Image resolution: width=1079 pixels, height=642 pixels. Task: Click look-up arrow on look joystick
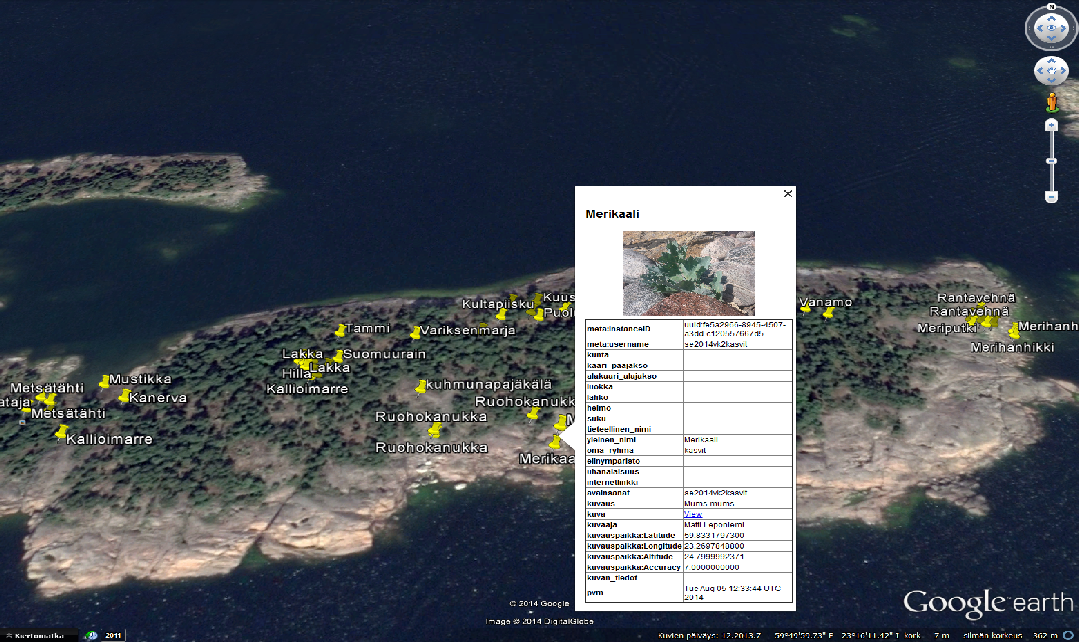coord(1051,17)
